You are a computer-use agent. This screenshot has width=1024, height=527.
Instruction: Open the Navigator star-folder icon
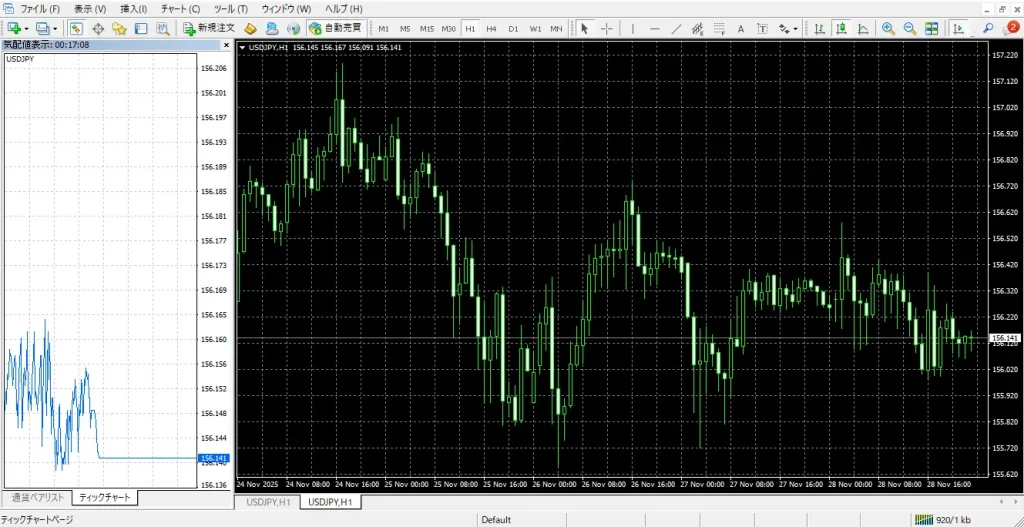pyautogui.click(x=118, y=28)
